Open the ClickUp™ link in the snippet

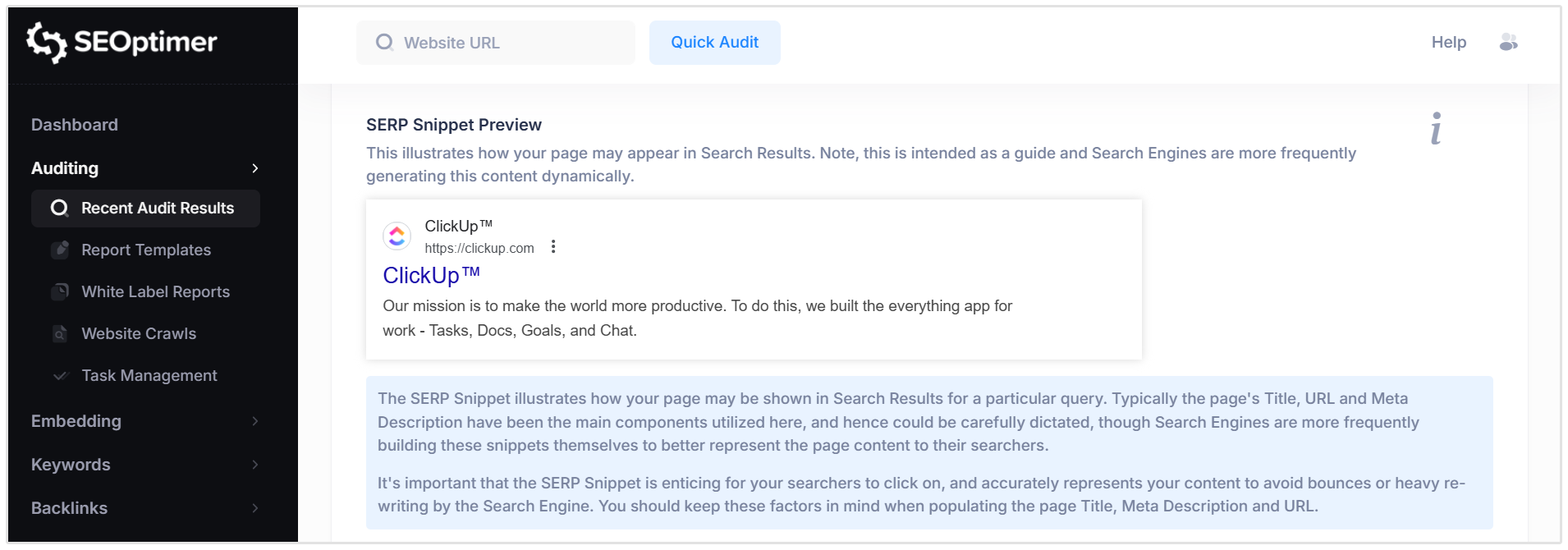point(431,275)
